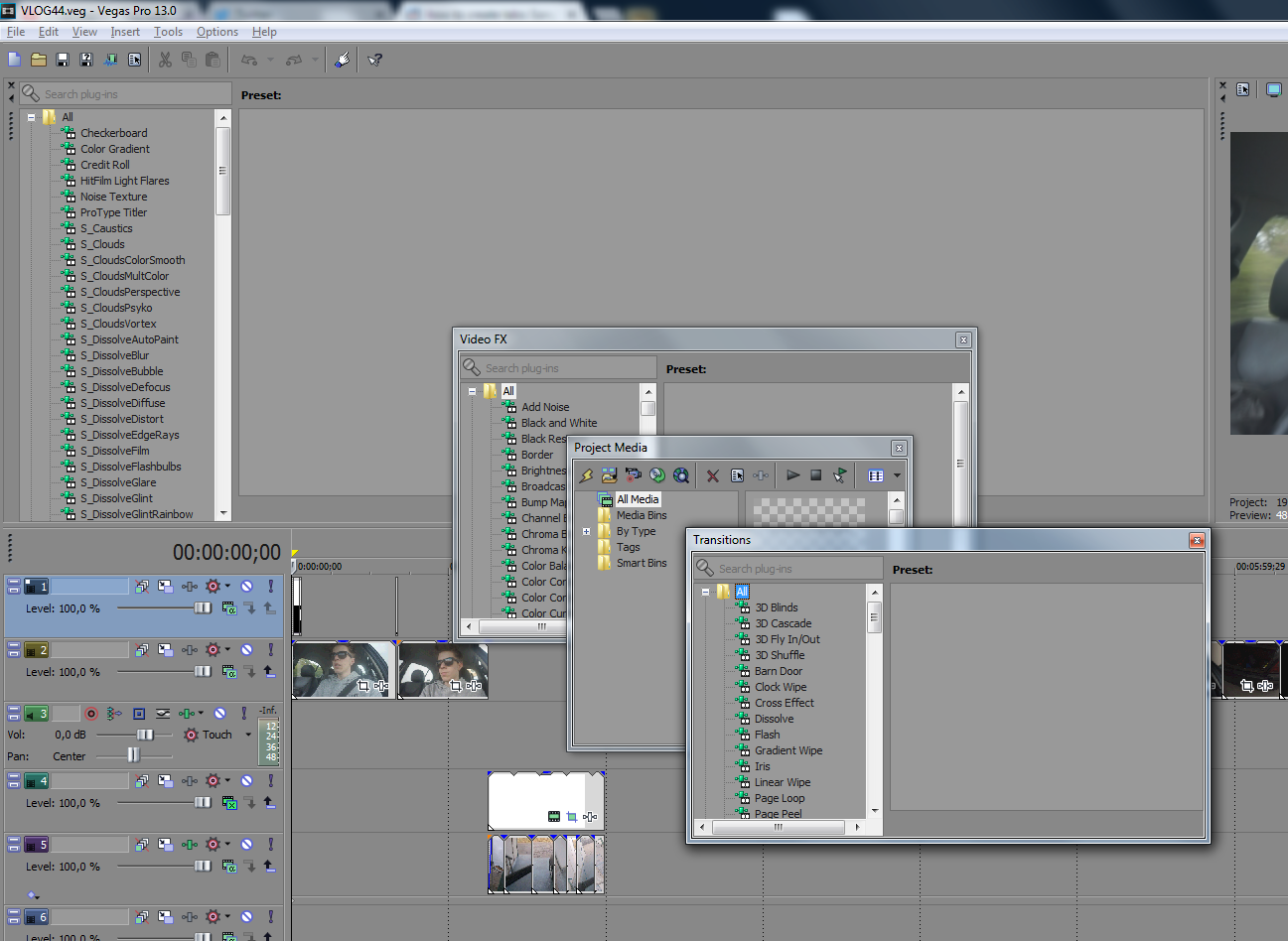Select ProType Titler generator

point(113,212)
